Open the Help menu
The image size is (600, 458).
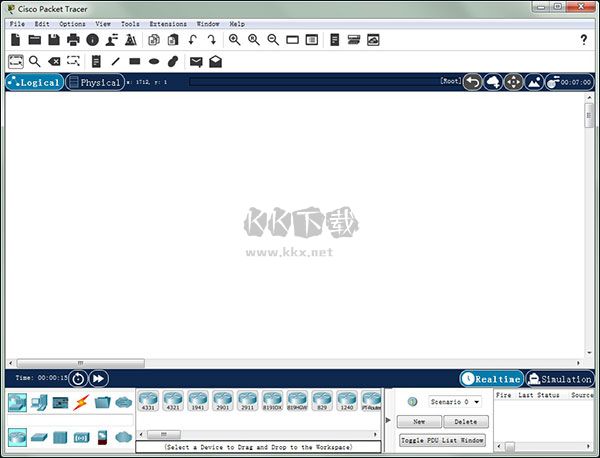[237, 24]
